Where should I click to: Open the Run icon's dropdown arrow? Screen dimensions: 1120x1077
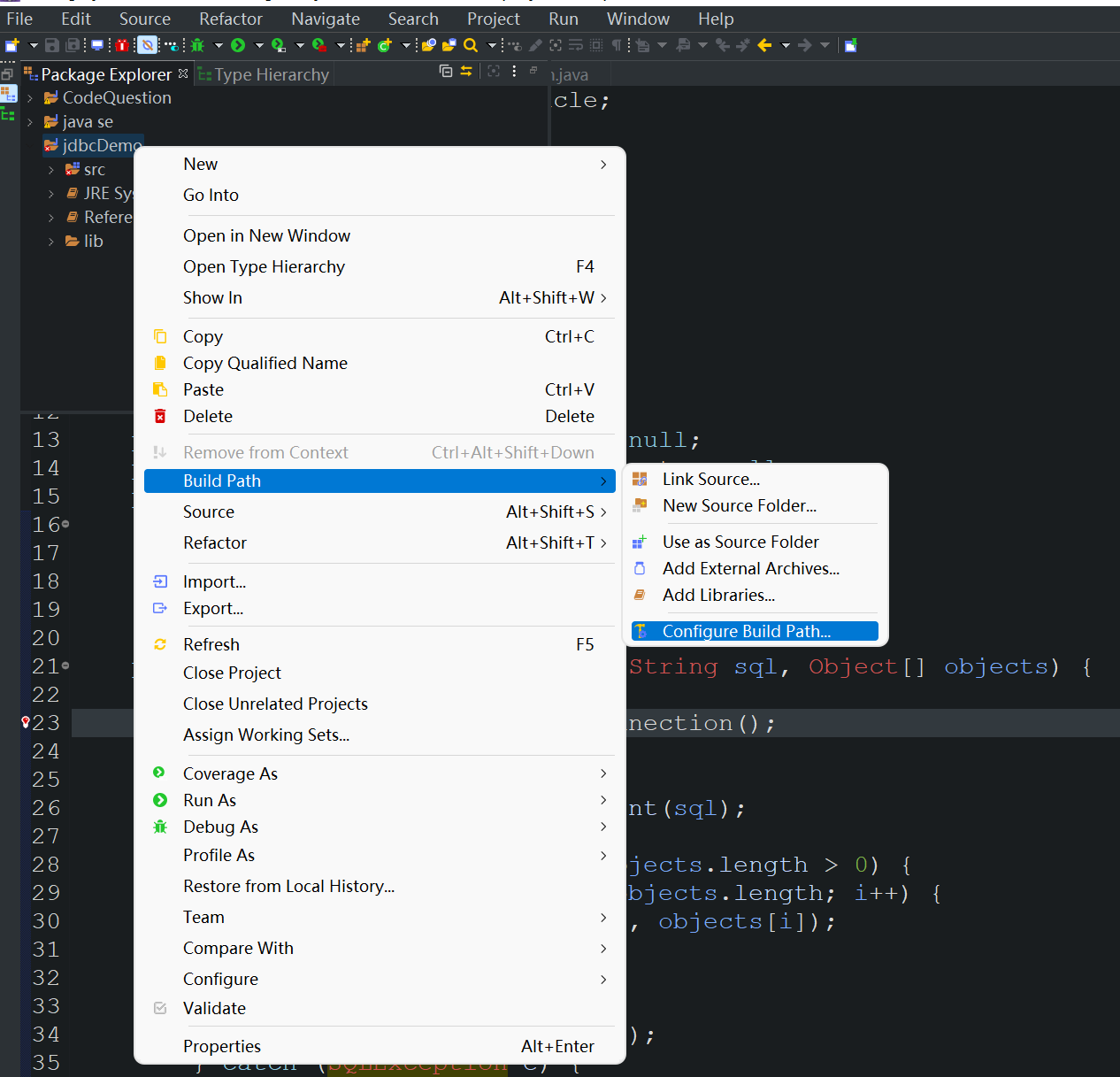click(258, 45)
